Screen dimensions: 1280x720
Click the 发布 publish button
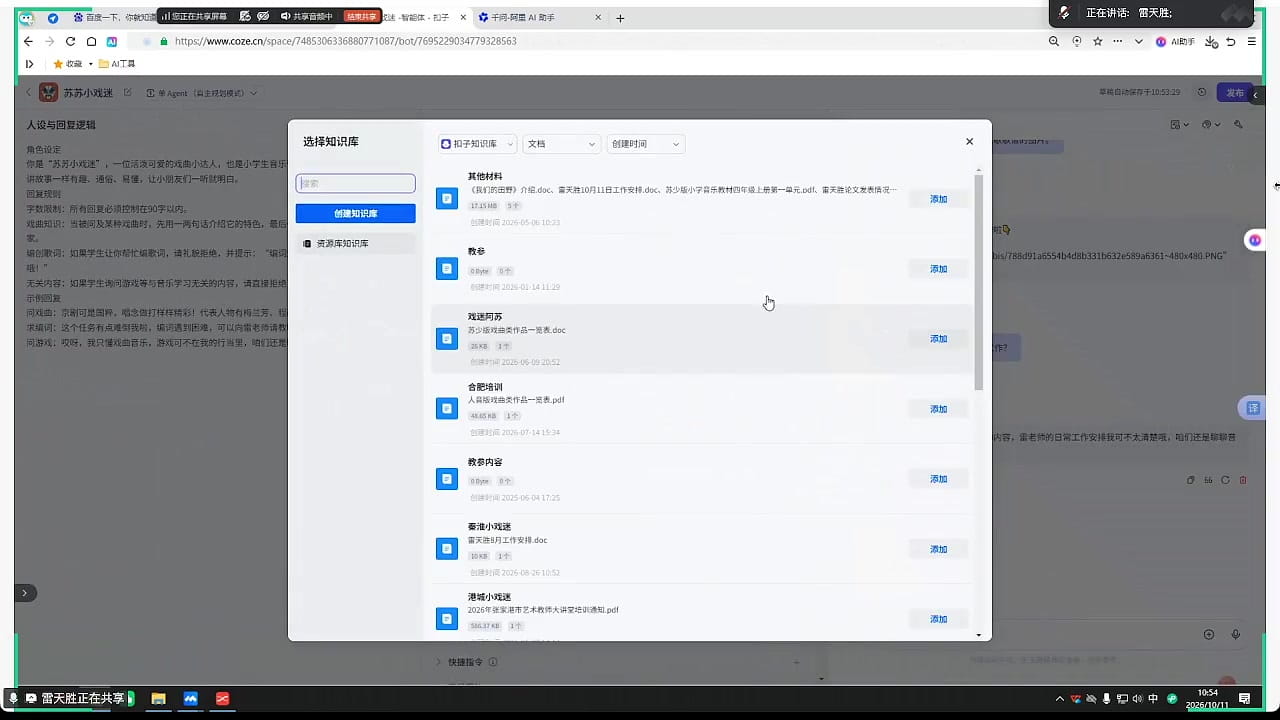1235,92
